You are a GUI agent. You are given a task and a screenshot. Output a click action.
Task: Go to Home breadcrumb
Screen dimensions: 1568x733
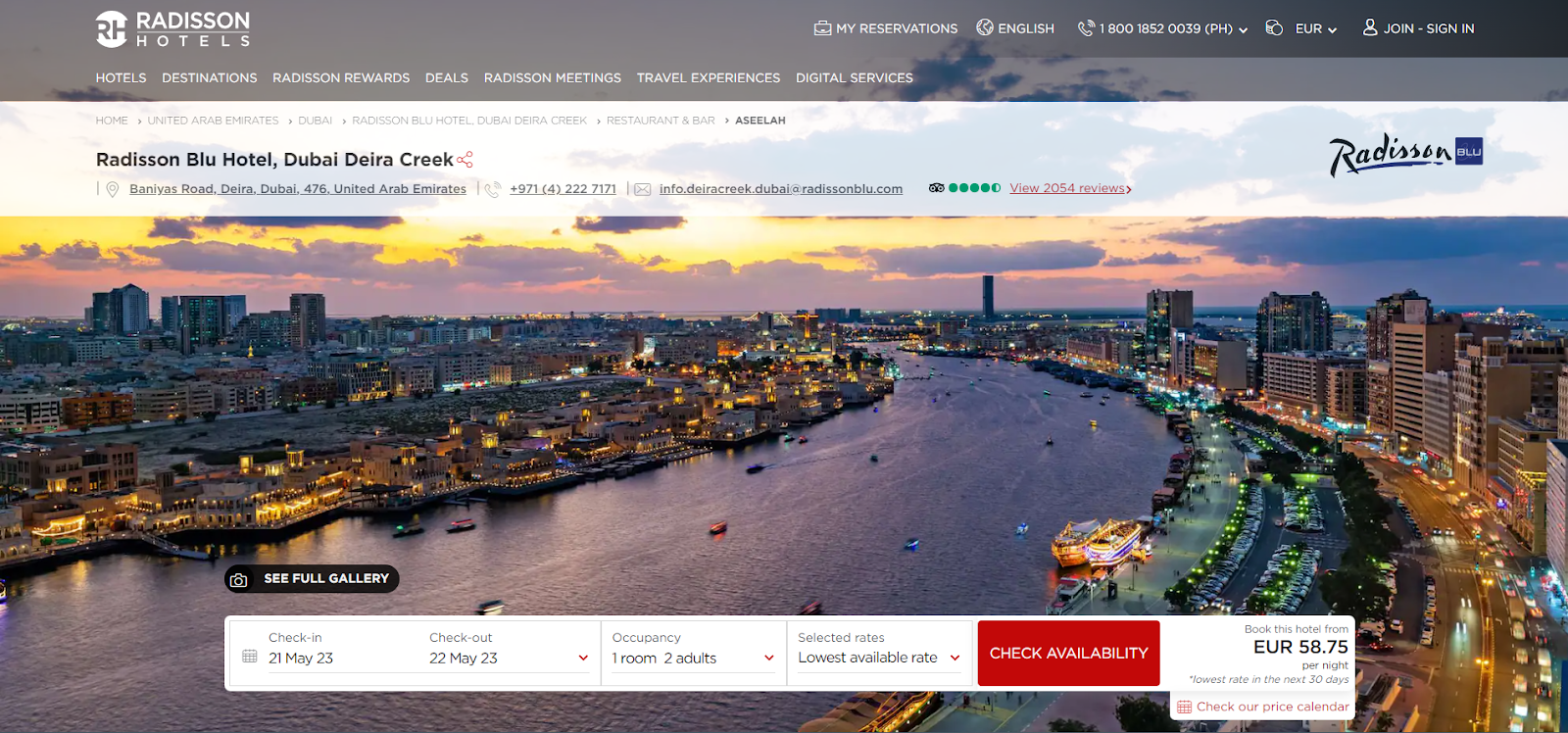click(112, 121)
